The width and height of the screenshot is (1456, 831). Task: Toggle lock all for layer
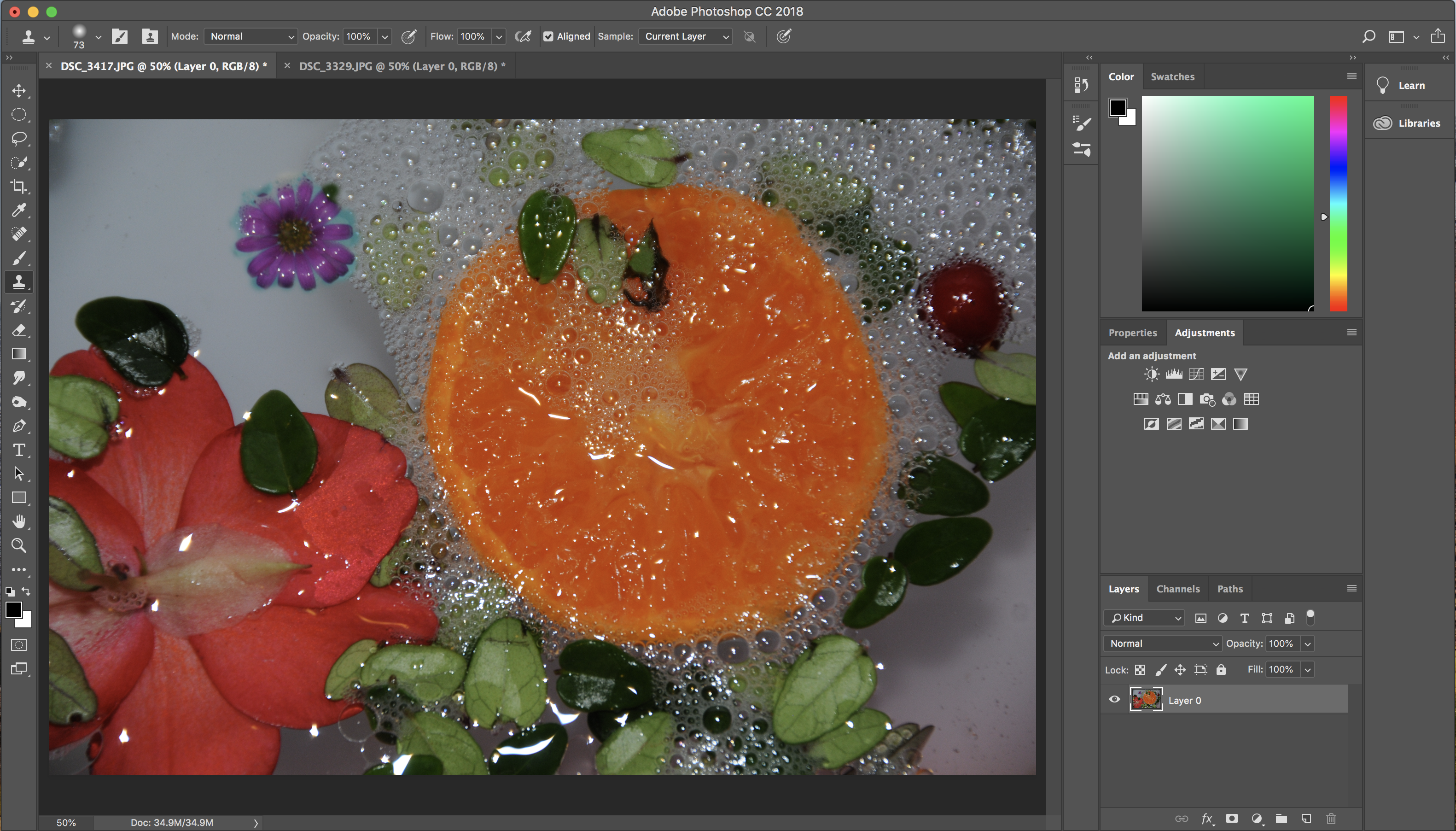tap(1221, 669)
